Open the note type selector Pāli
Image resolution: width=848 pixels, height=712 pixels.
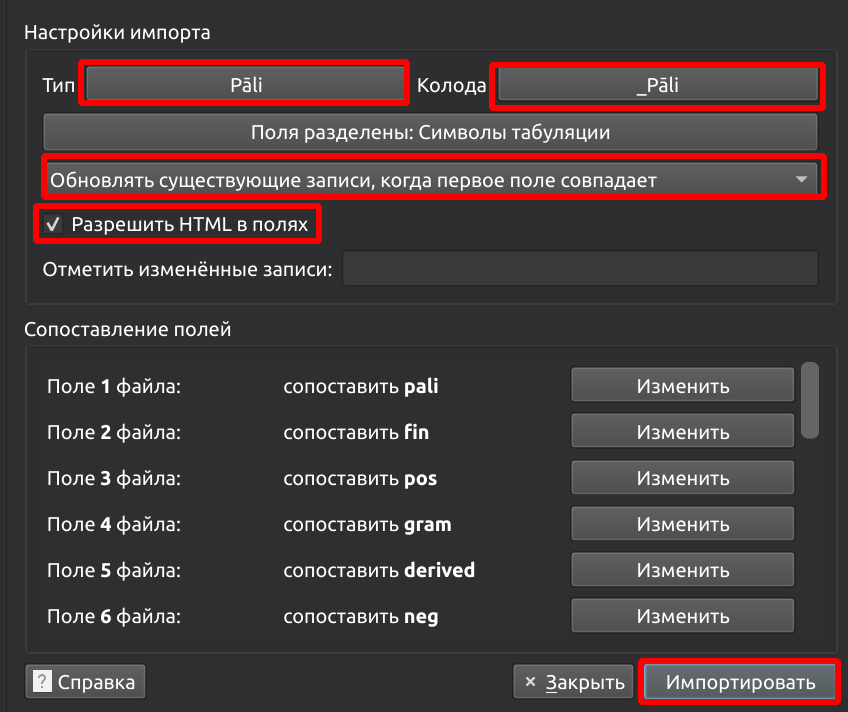pyautogui.click(x=246, y=85)
